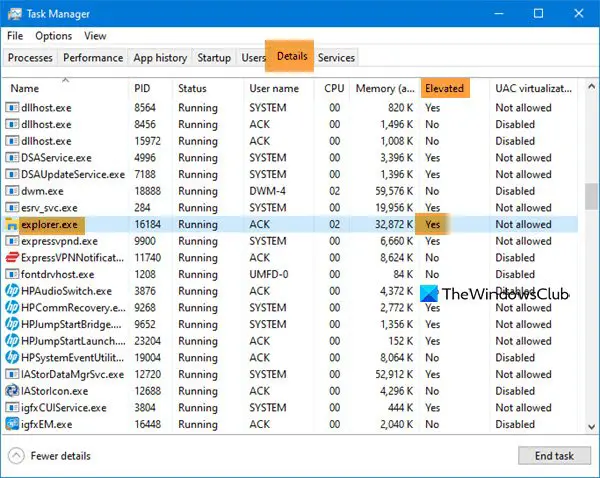Click the red ExpressVPNNotificat icon

12,258
